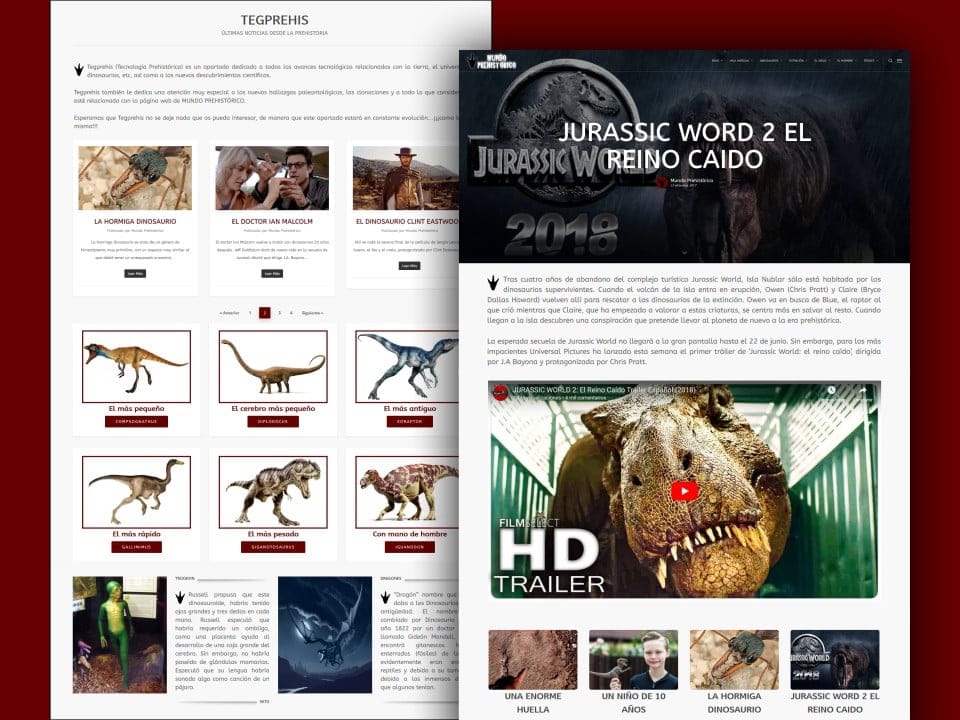Click Leer Más under El Doctor Ian Malcolm
The width and height of the screenshot is (960, 720).
(271, 273)
